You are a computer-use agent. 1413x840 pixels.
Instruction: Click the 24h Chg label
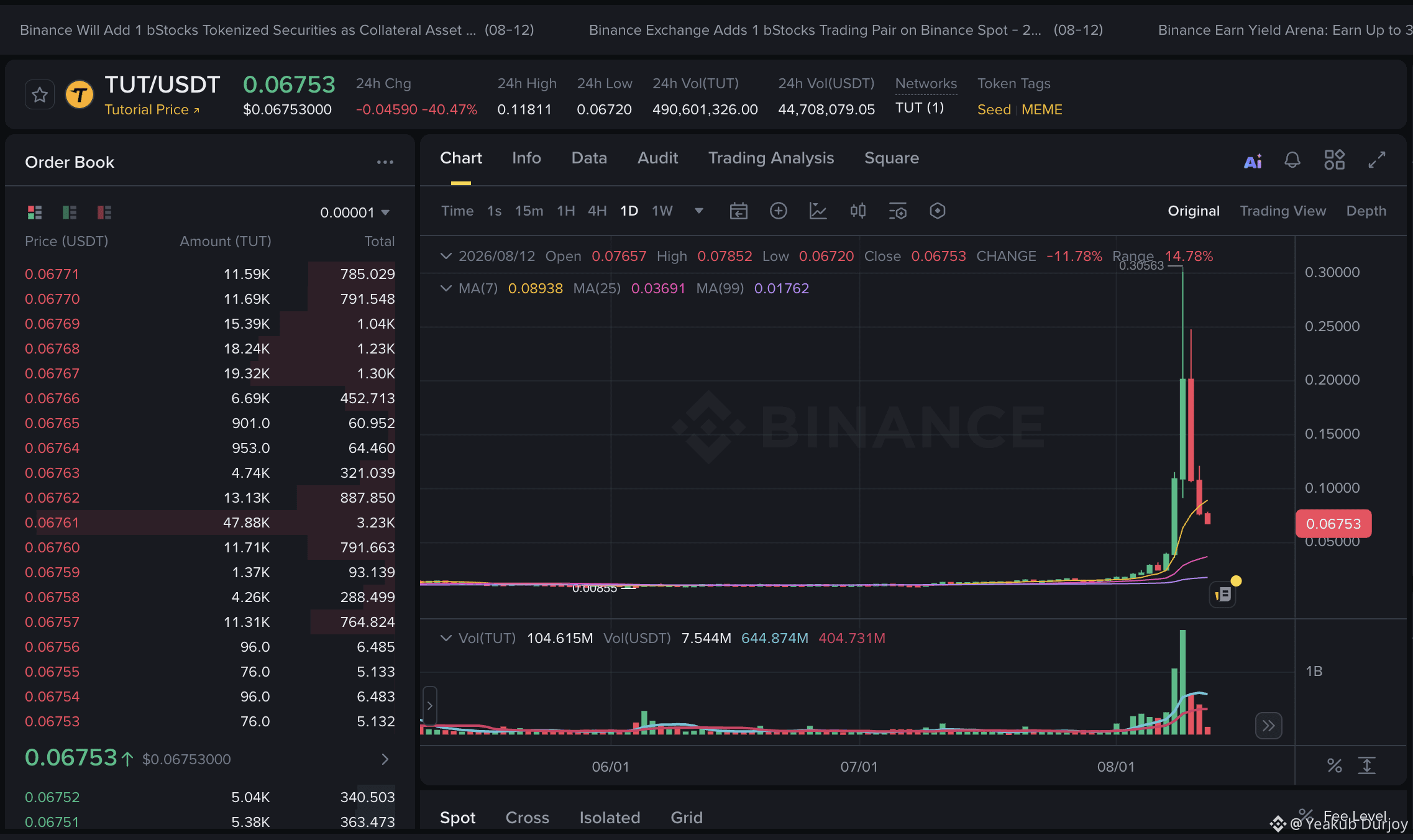[x=383, y=83]
